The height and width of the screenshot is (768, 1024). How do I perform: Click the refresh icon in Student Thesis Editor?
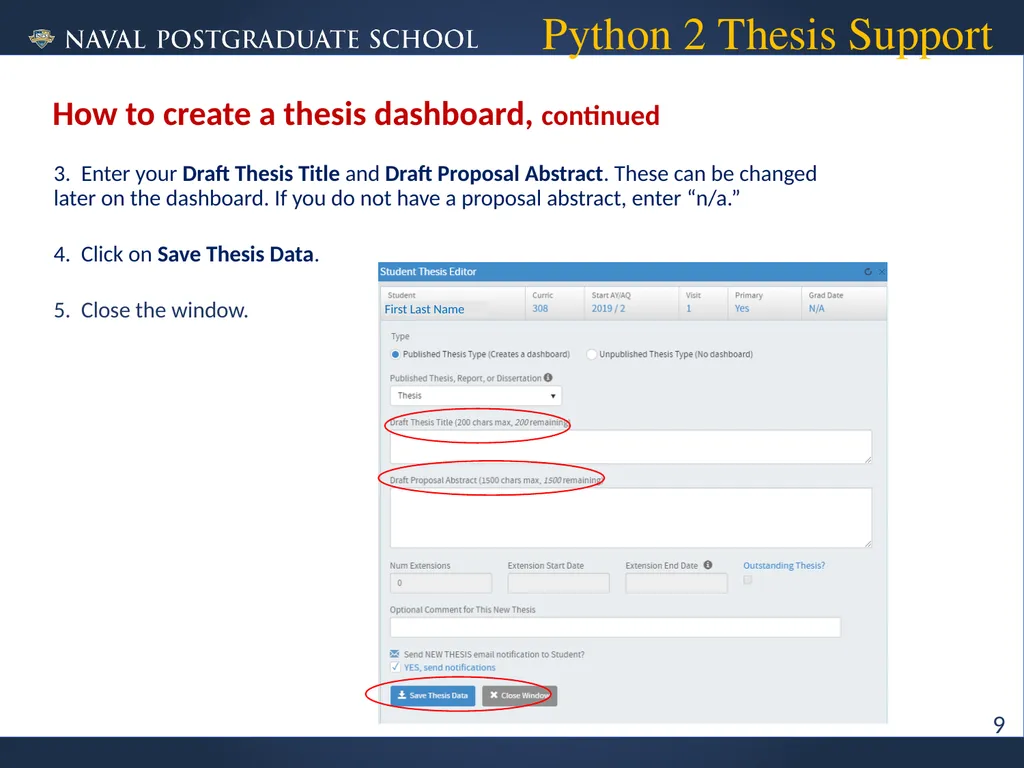[x=868, y=272]
